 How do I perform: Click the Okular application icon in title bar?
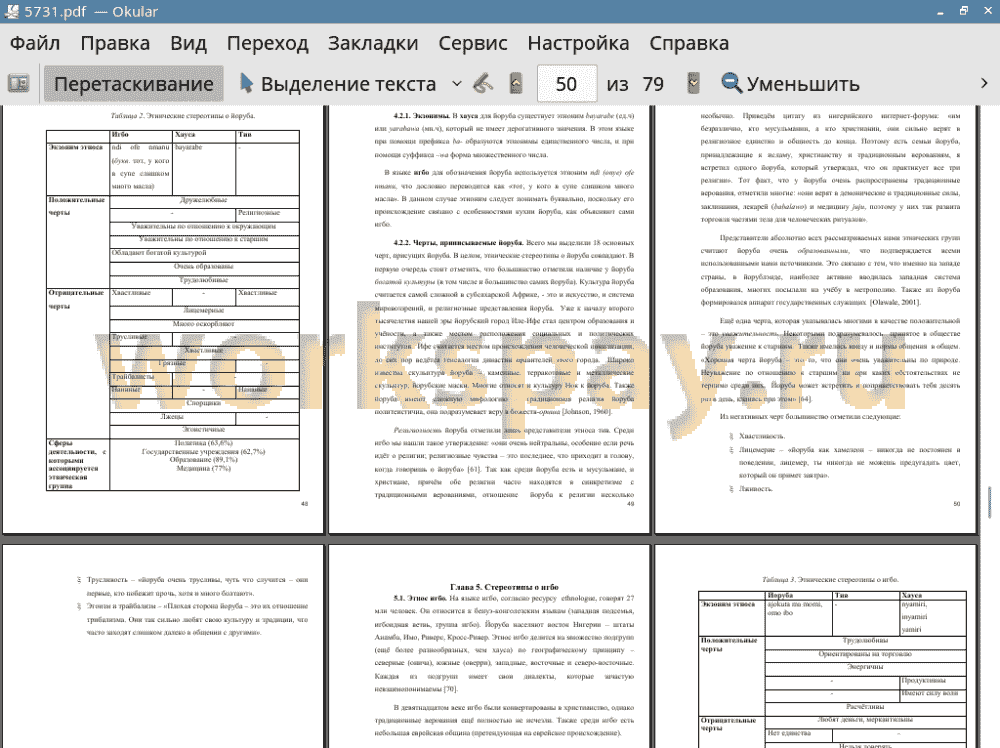coord(11,11)
